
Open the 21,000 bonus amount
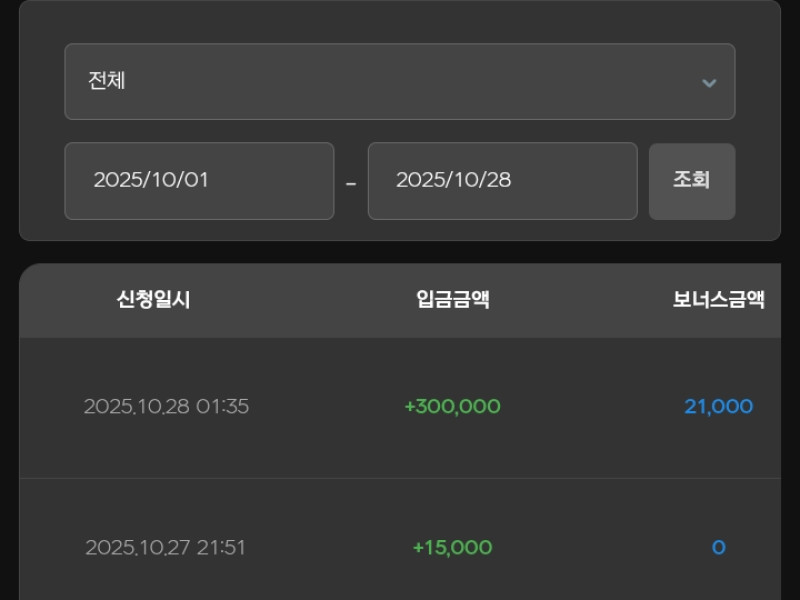(718, 407)
